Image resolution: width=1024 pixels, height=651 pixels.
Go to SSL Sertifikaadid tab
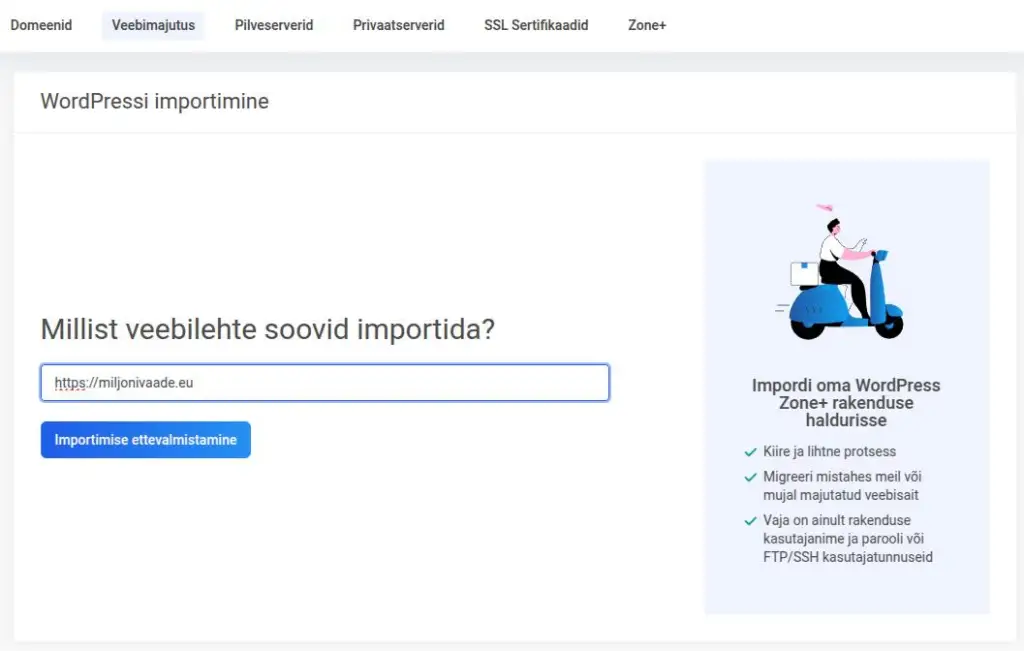(x=536, y=25)
